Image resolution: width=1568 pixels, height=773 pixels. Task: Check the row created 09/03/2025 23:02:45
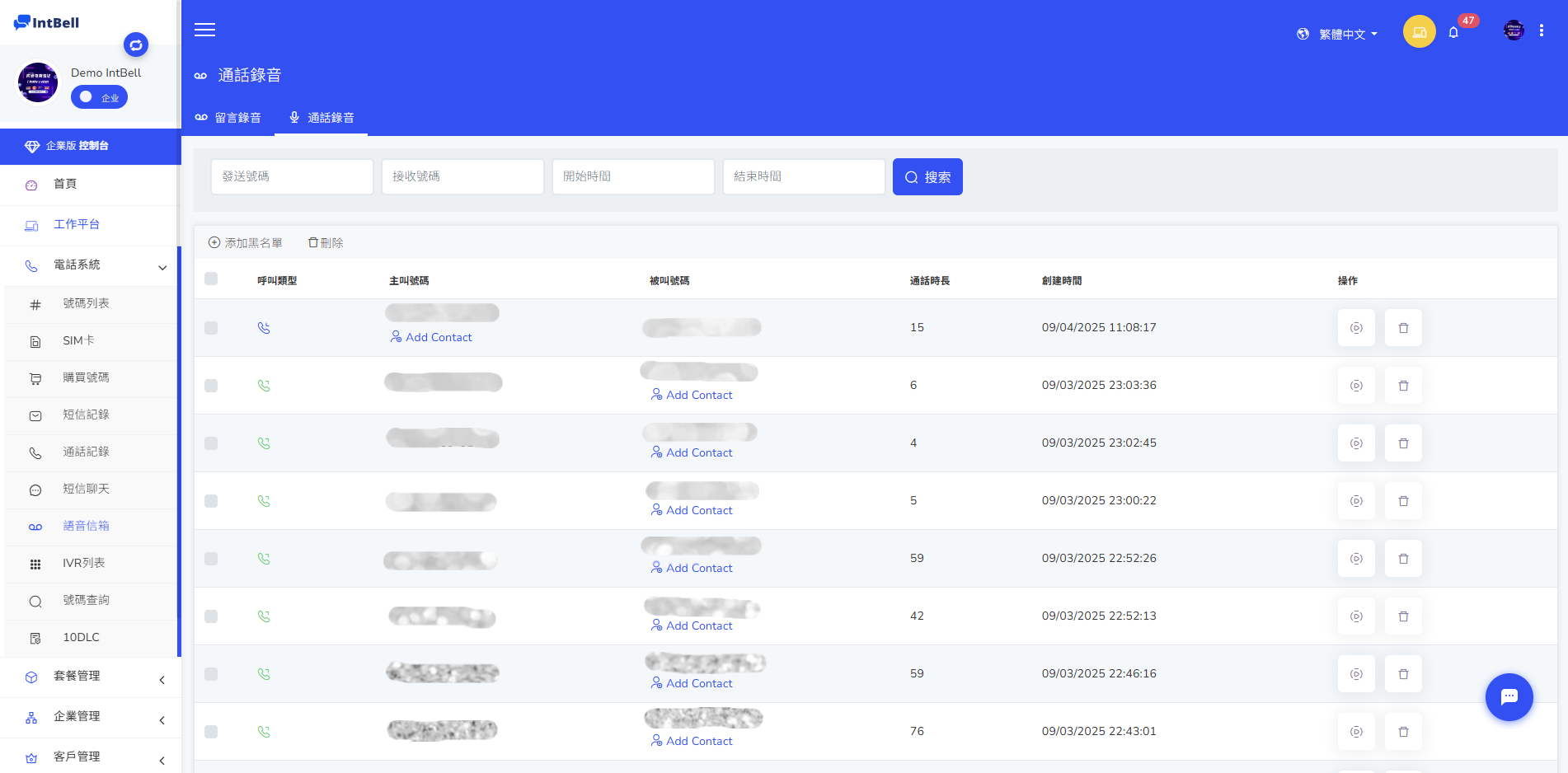click(x=211, y=443)
